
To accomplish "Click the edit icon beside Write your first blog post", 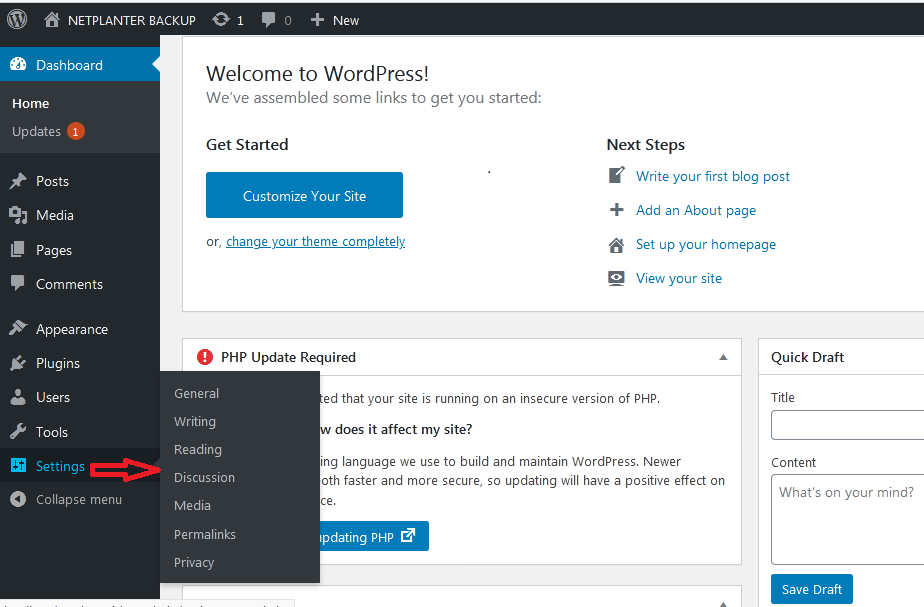I will pyautogui.click(x=616, y=175).
